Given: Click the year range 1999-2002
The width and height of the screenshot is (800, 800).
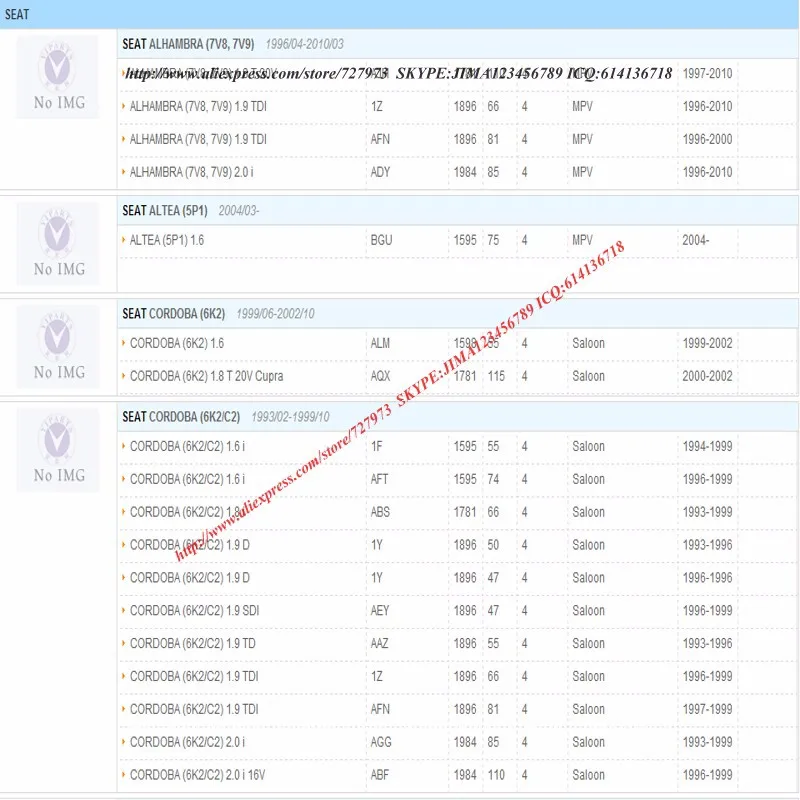Looking at the screenshot, I should [707, 343].
